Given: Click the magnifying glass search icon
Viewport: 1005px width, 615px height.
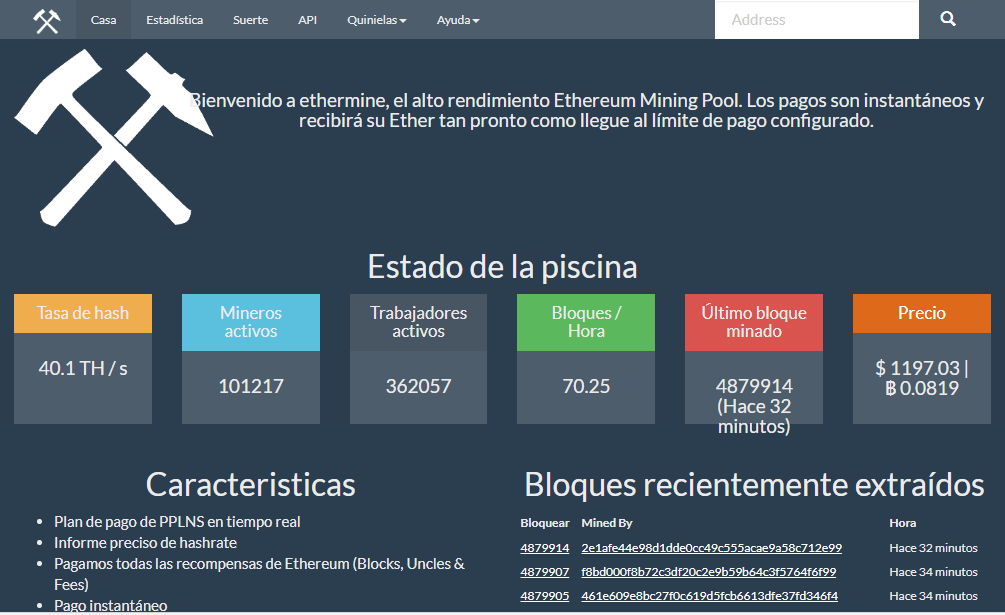Looking at the screenshot, I should coord(948,19).
